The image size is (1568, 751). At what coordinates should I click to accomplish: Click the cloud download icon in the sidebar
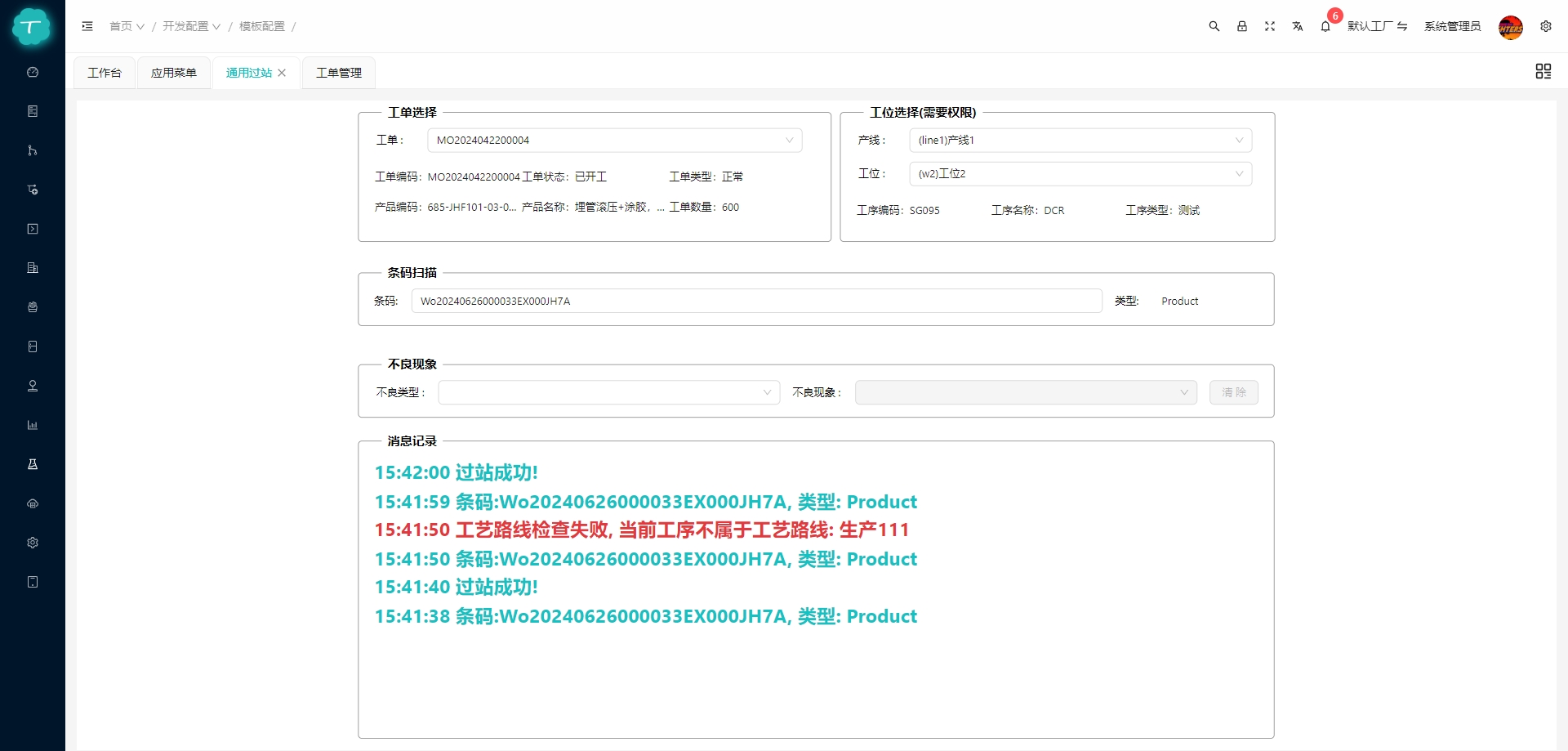click(x=32, y=503)
